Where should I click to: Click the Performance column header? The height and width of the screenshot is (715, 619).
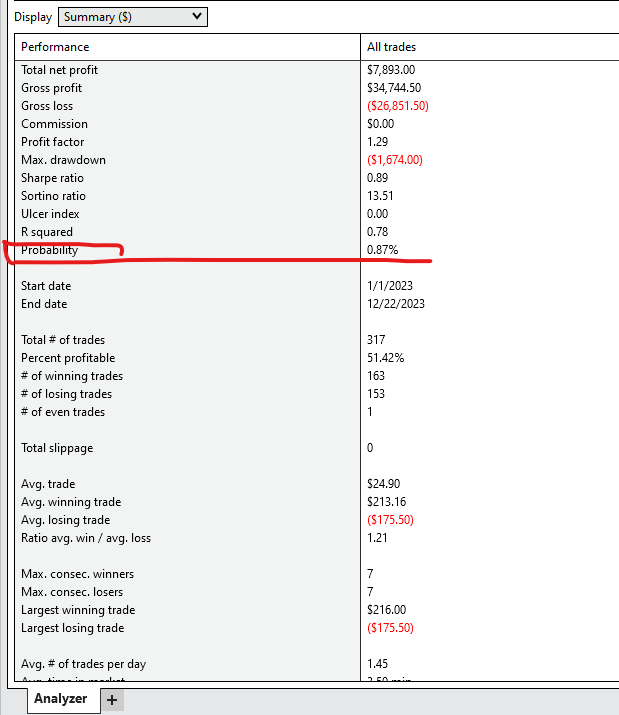(x=55, y=47)
